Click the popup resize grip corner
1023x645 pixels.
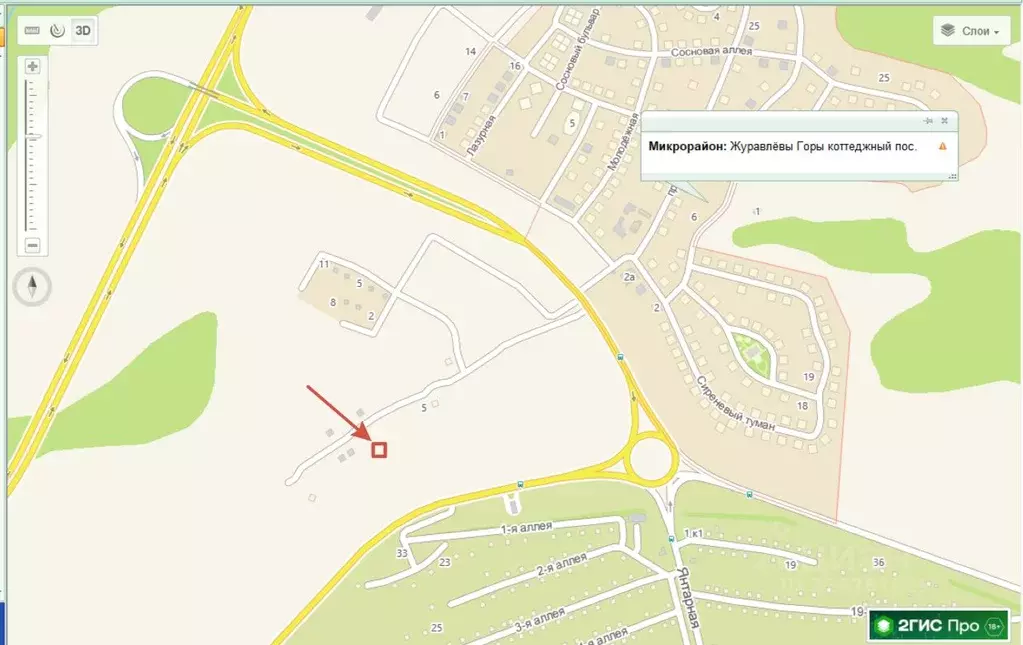(x=953, y=176)
